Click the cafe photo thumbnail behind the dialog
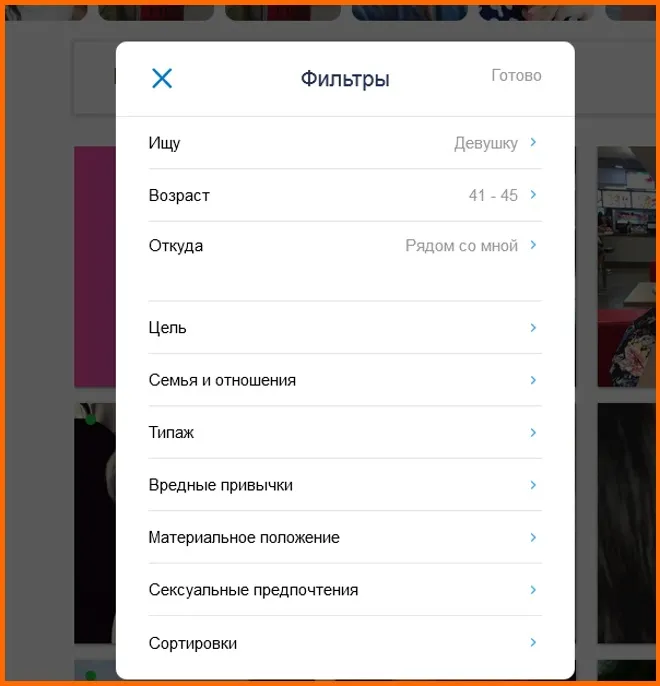 pos(626,266)
